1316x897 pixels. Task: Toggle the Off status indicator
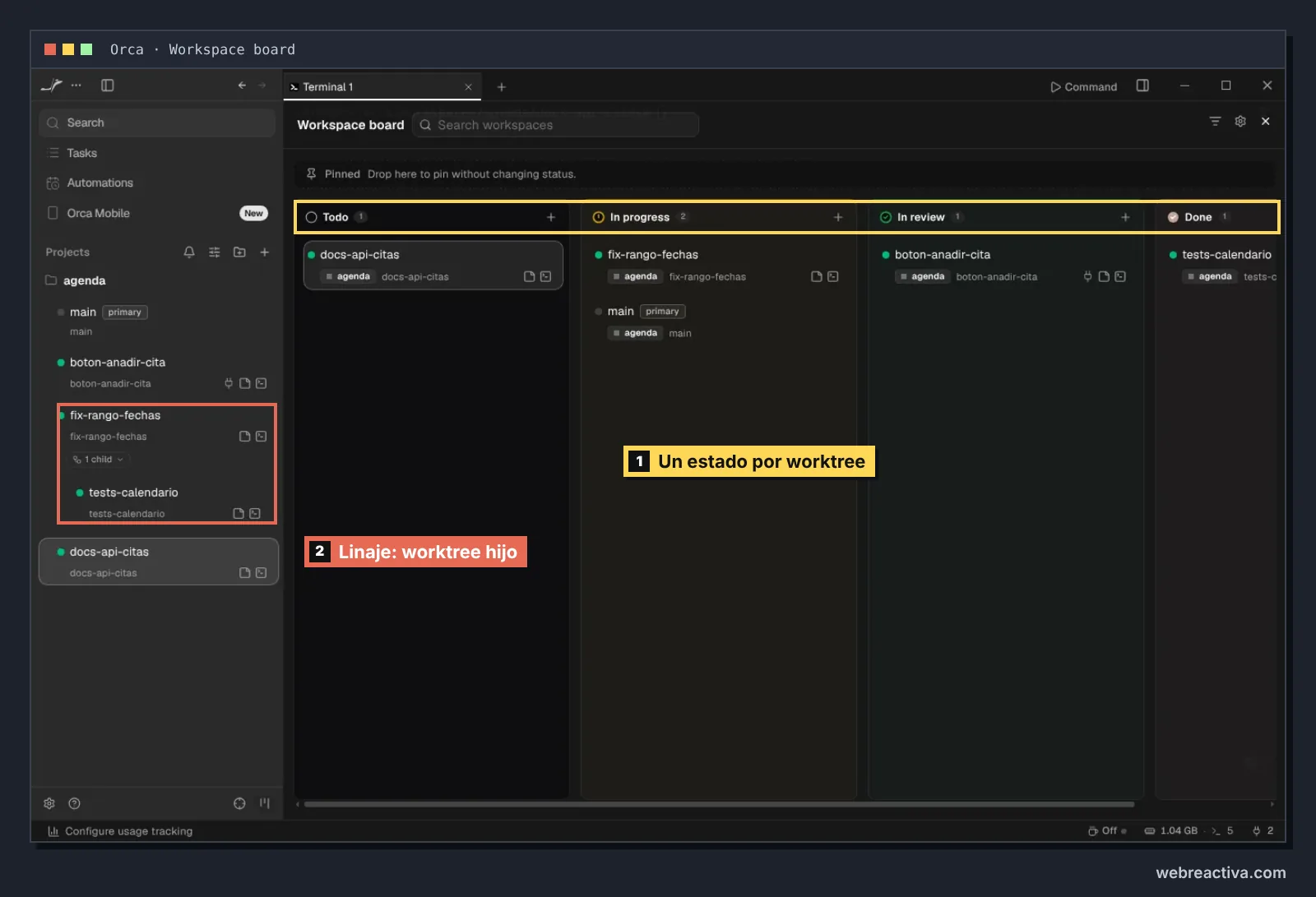point(1107,831)
